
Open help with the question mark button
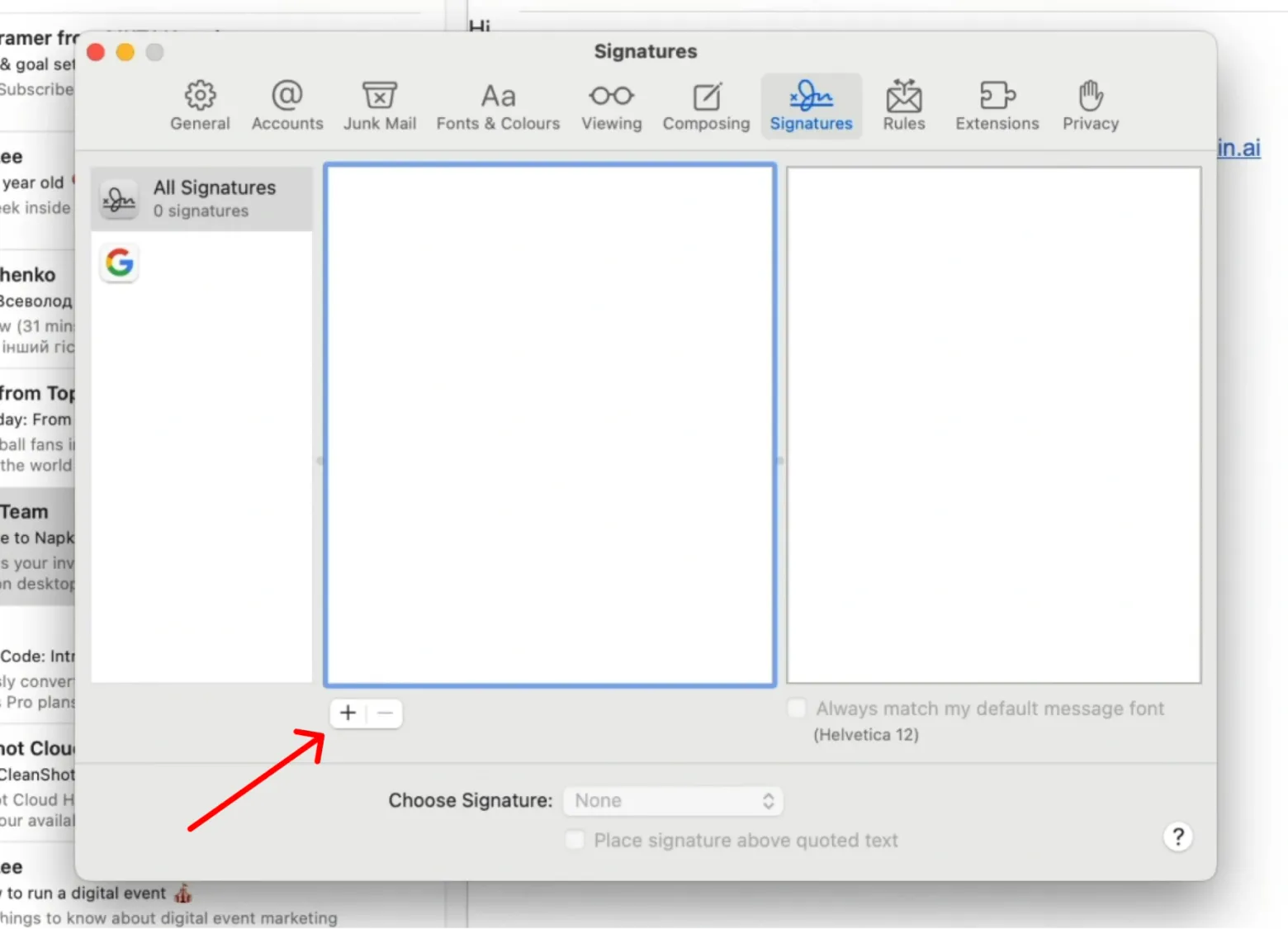[x=1178, y=837]
